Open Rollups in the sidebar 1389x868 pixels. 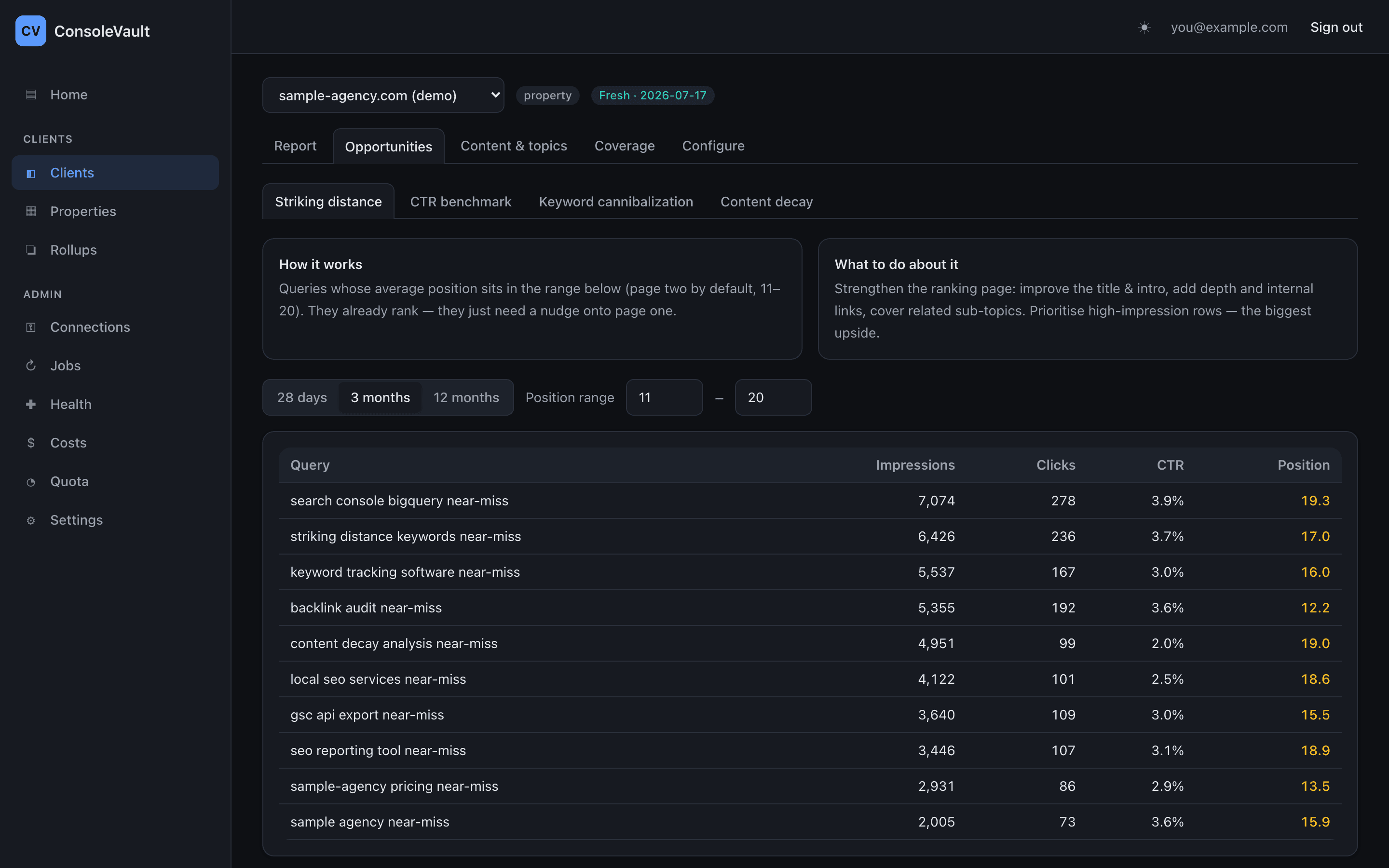(x=115, y=250)
